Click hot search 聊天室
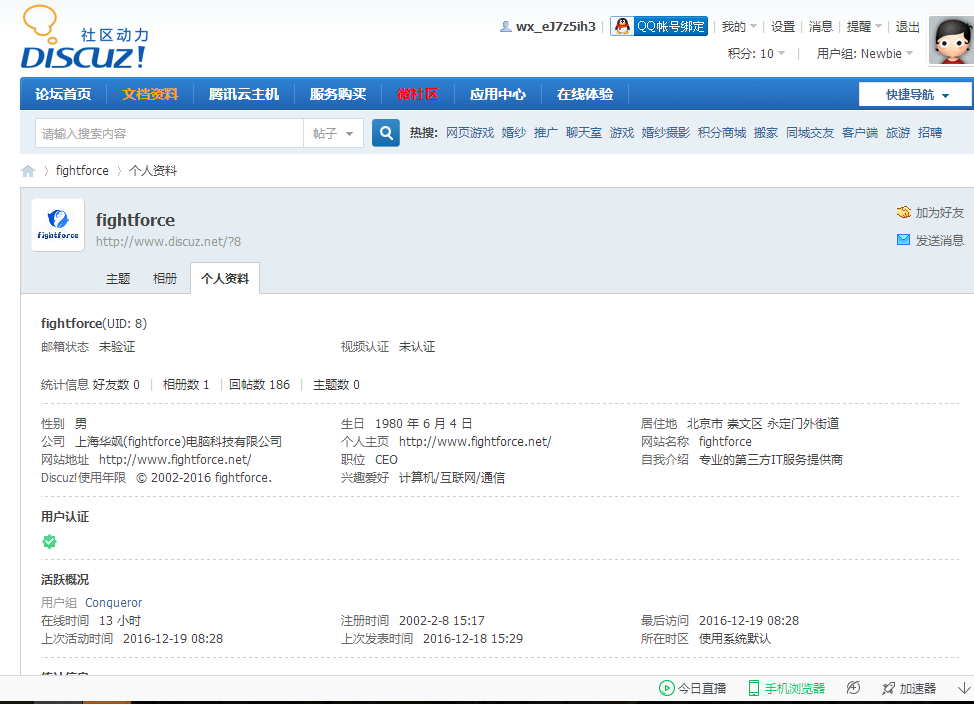The height and width of the screenshot is (704, 974). [583, 132]
